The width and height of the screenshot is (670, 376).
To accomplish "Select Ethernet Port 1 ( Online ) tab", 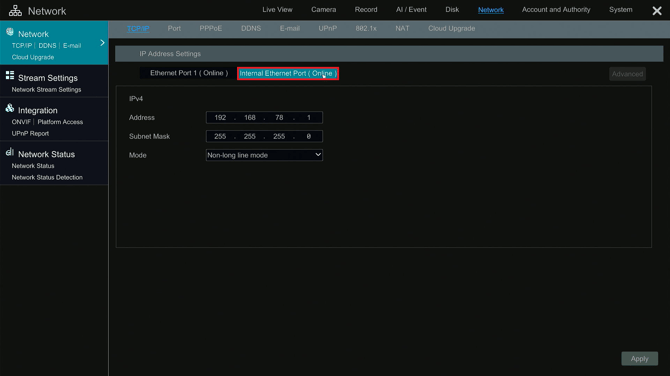I will 189,73.
